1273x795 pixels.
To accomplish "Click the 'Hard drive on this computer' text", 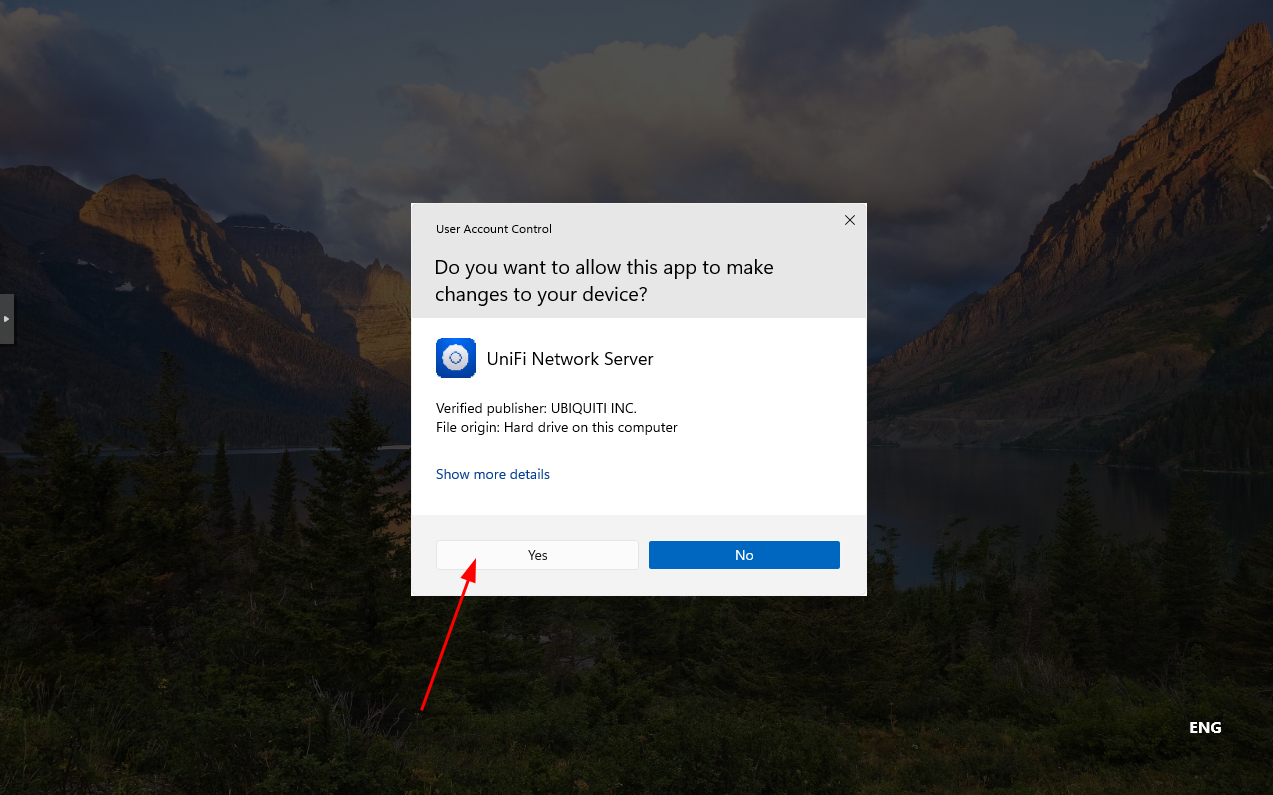I will [590, 427].
